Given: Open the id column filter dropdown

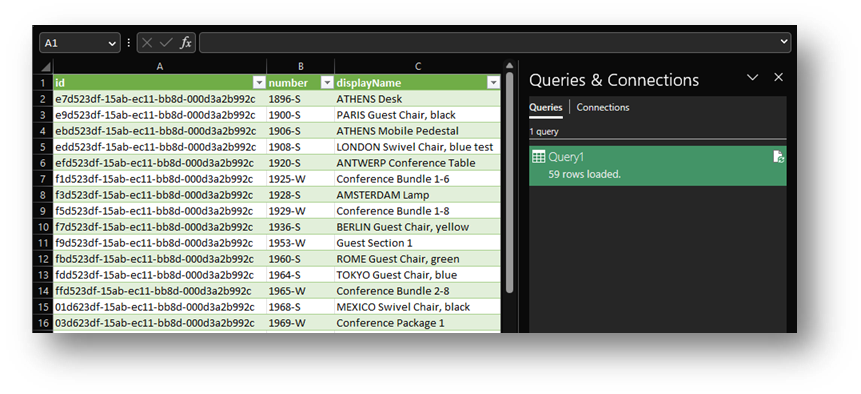Looking at the screenshot, I should click(259, 83).
